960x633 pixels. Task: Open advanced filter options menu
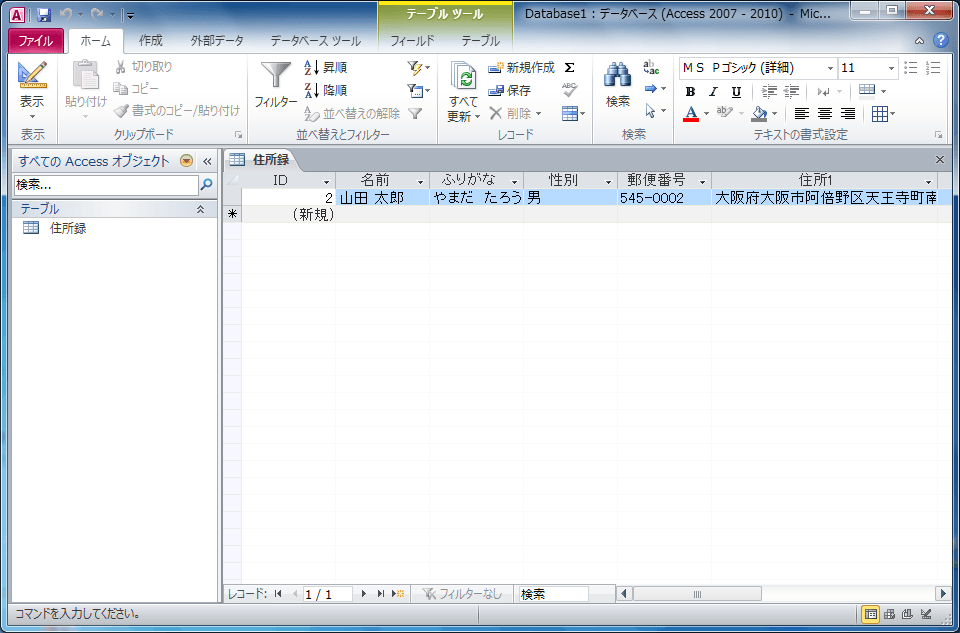click(x=418, y=91)
